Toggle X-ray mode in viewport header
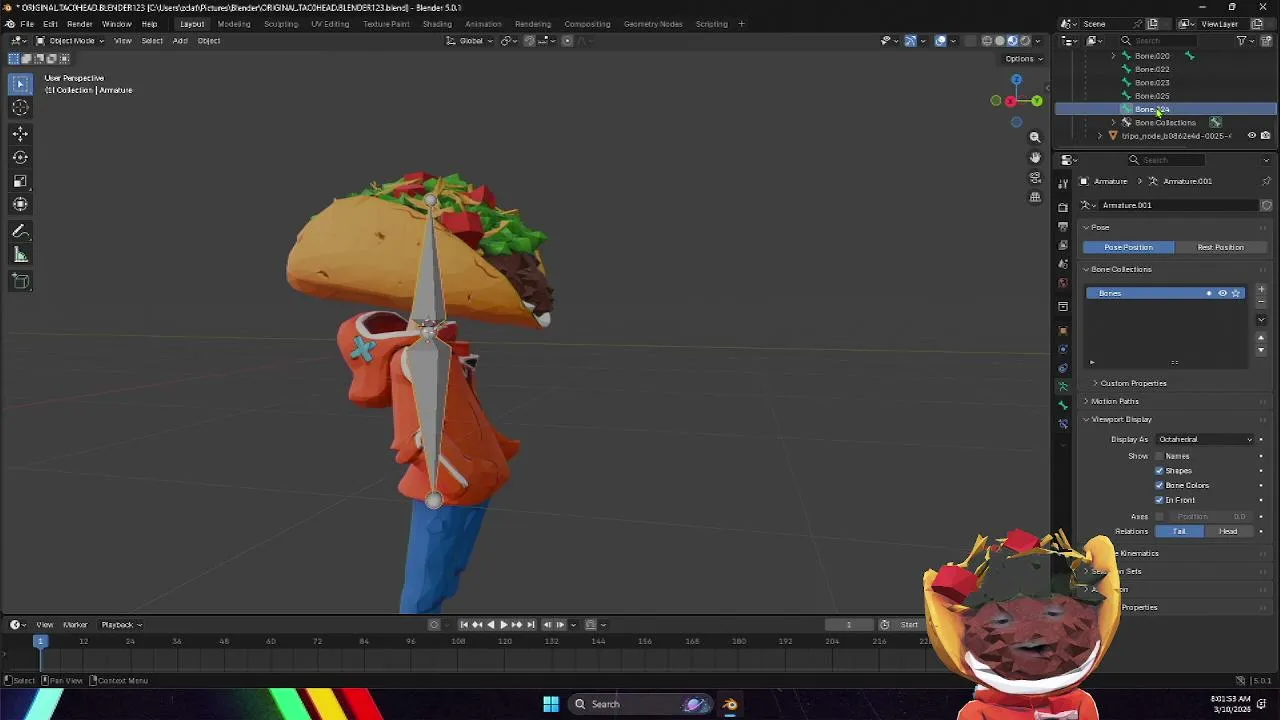The image size is (1280, 720). 969,41
